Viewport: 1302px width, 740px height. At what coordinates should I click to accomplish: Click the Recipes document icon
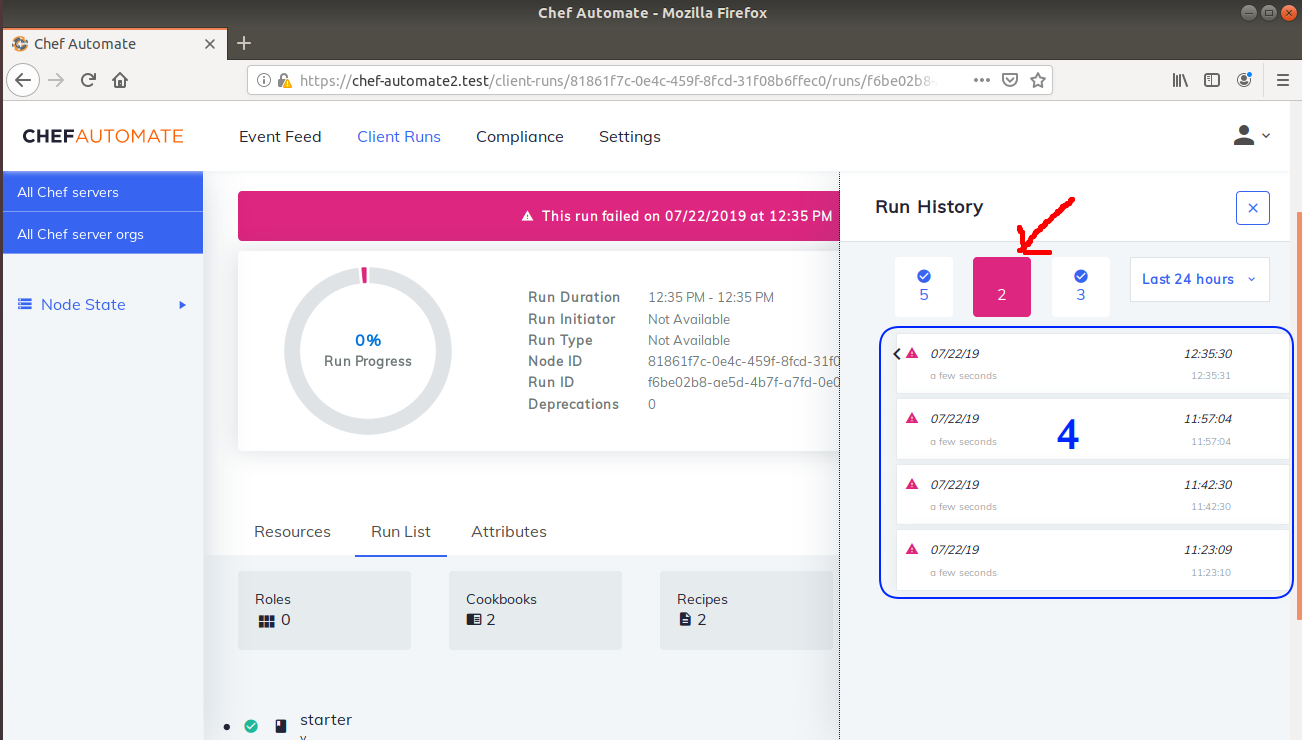tap(684, 618)
